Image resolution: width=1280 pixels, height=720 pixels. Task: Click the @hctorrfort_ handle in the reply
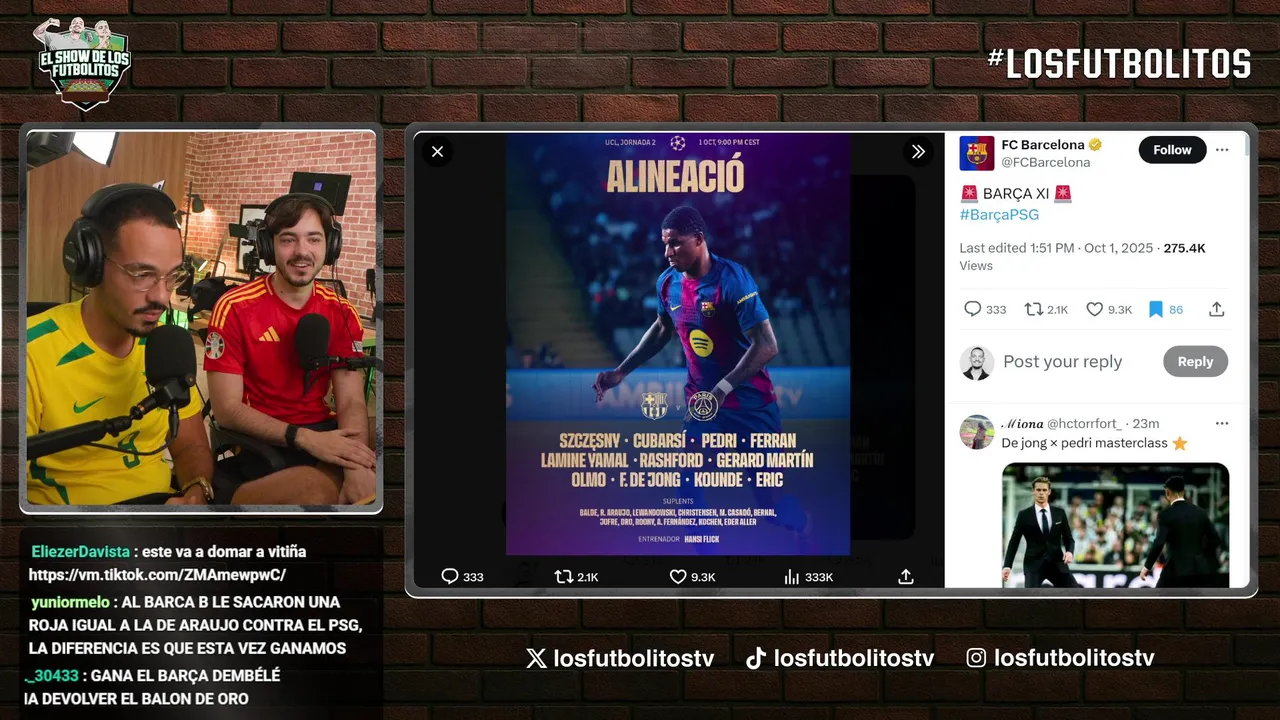[x=1085, y=423]
